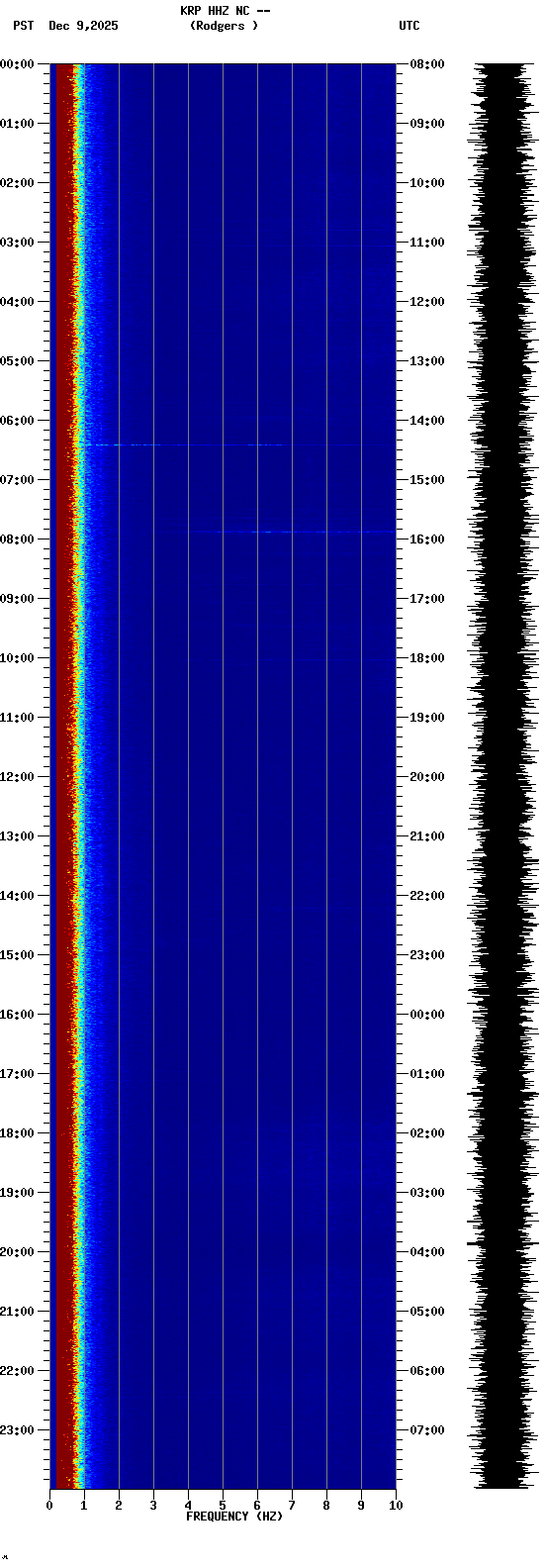
Task: Click the date "Dec 9,2025"
Action: tap(83, 26)
